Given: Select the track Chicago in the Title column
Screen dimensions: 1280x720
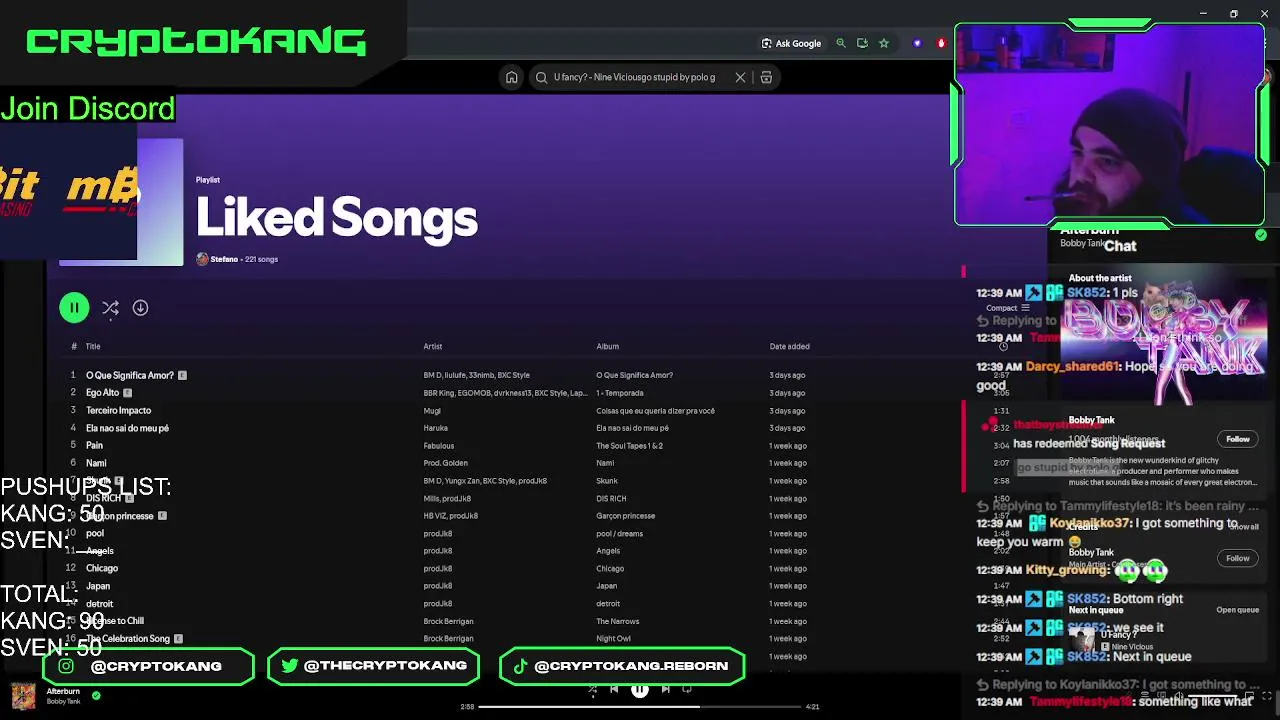Looking at the screenshot, I should pyautogui.click(x=102, y=568).
